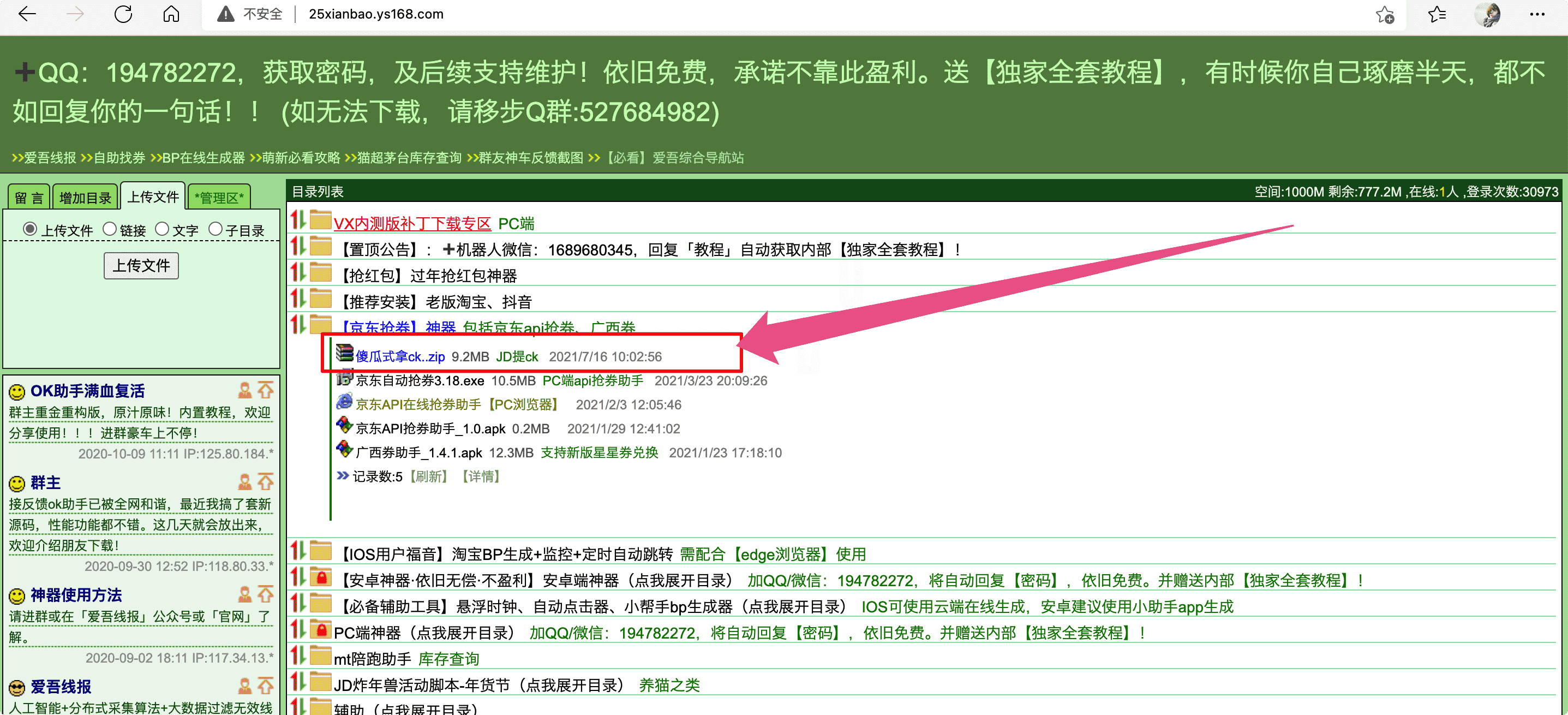Click apk icon of 广西券助手_1.4.1.apk
1568x715 pixels.
click(344, 449)
